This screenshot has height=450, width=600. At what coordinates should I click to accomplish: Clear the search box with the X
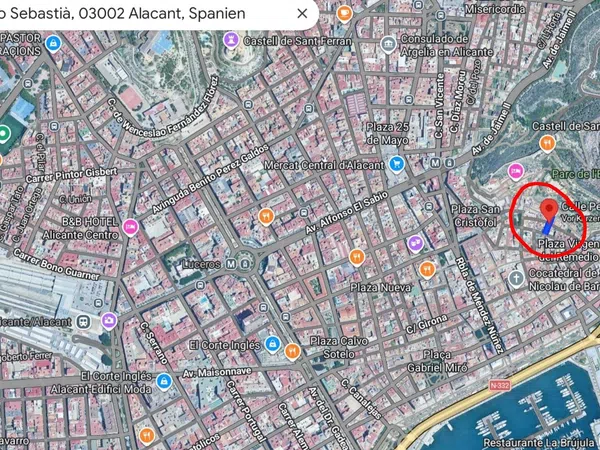click(302, 14)
